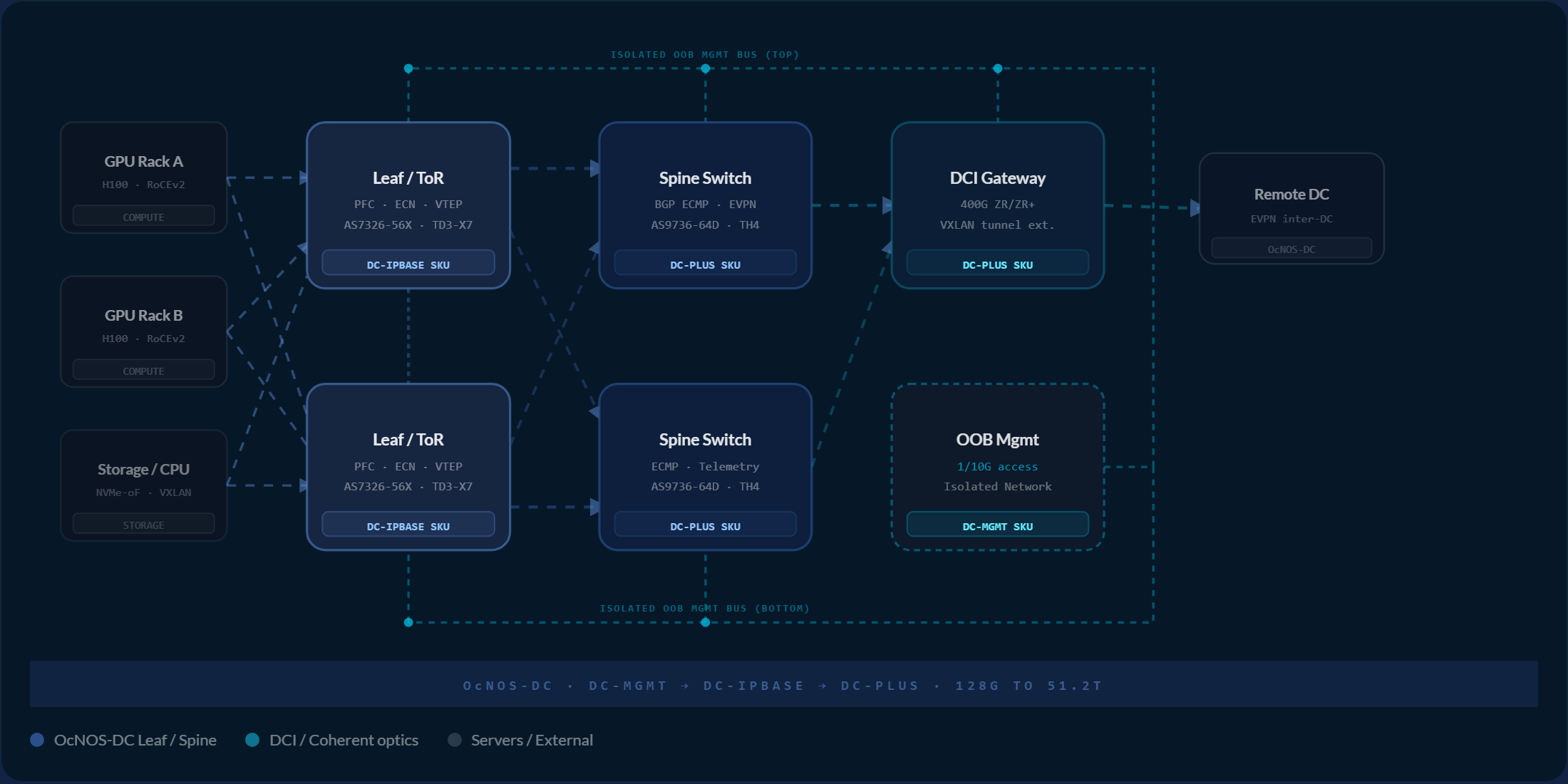Select the Storage / CPU title
The width and height of the screenshot is (1568, 784).
143,470
